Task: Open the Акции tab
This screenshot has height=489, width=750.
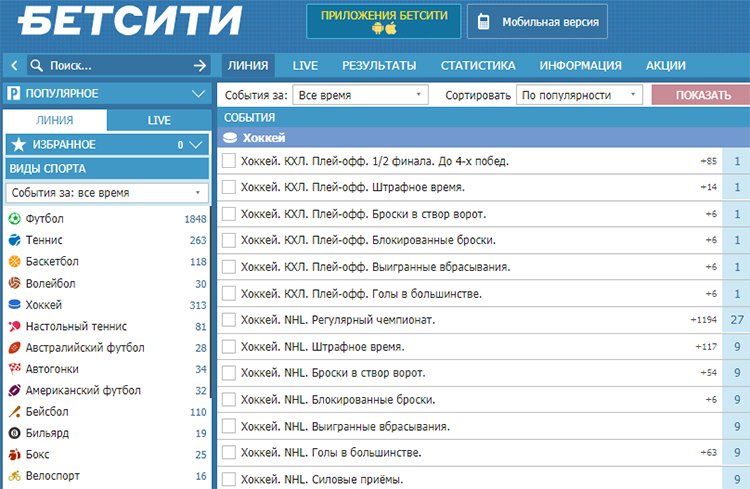Action: coord(666,66)
